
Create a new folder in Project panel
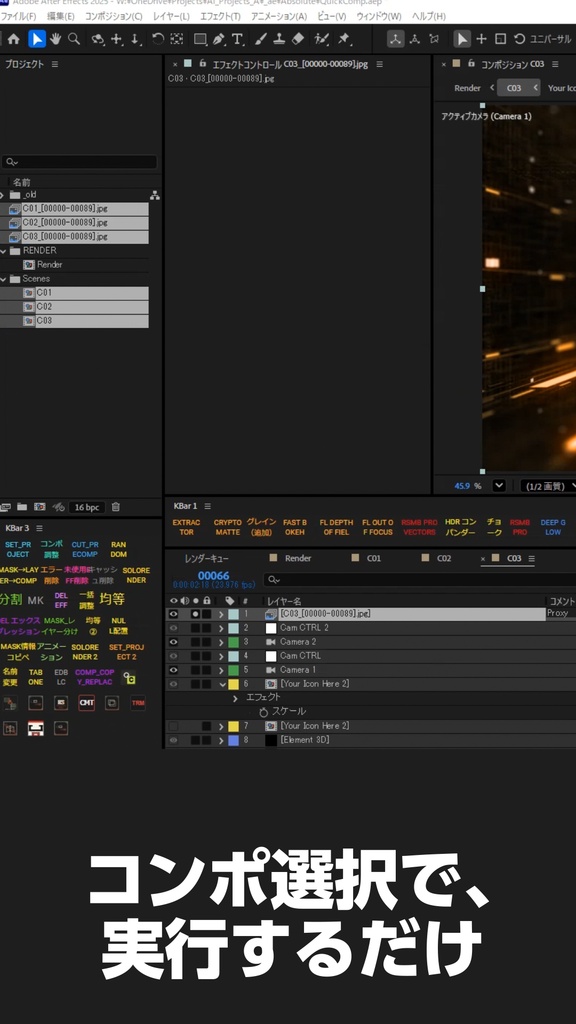point(22,507)
